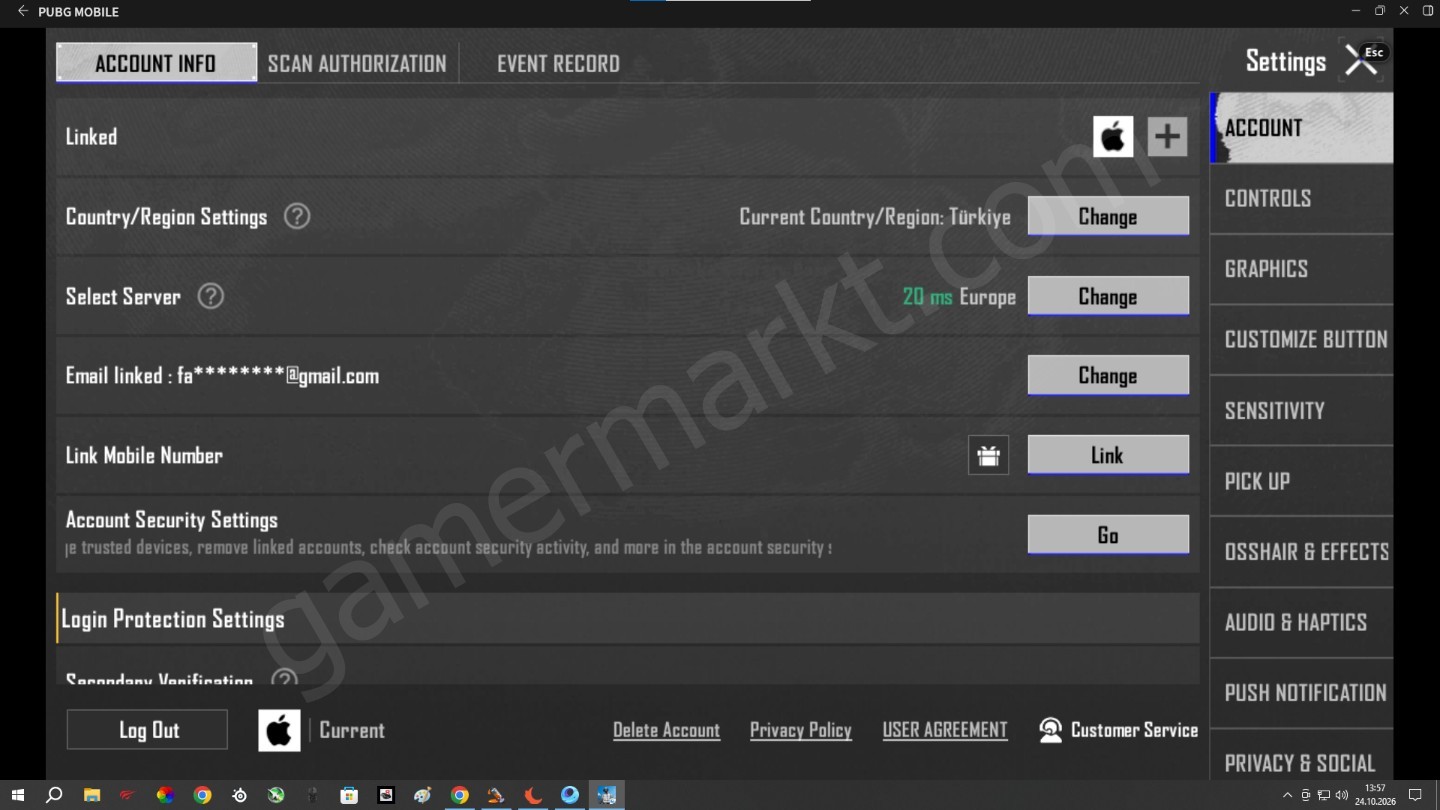
Task: Click the linked Apple account icon
Action: point(1113,137)
